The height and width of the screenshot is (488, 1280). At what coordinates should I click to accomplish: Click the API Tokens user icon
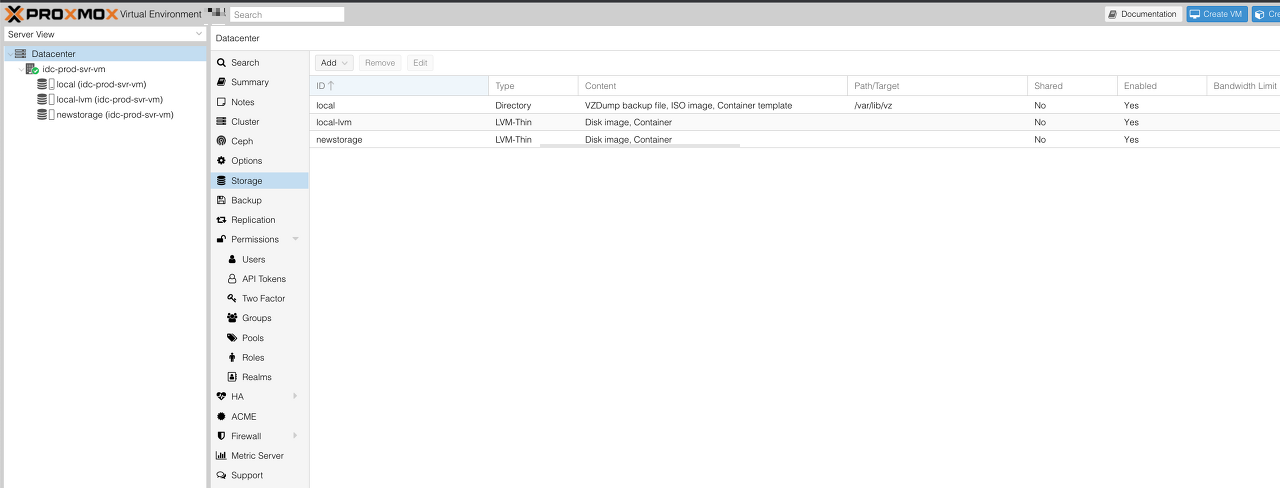(232, 279)
